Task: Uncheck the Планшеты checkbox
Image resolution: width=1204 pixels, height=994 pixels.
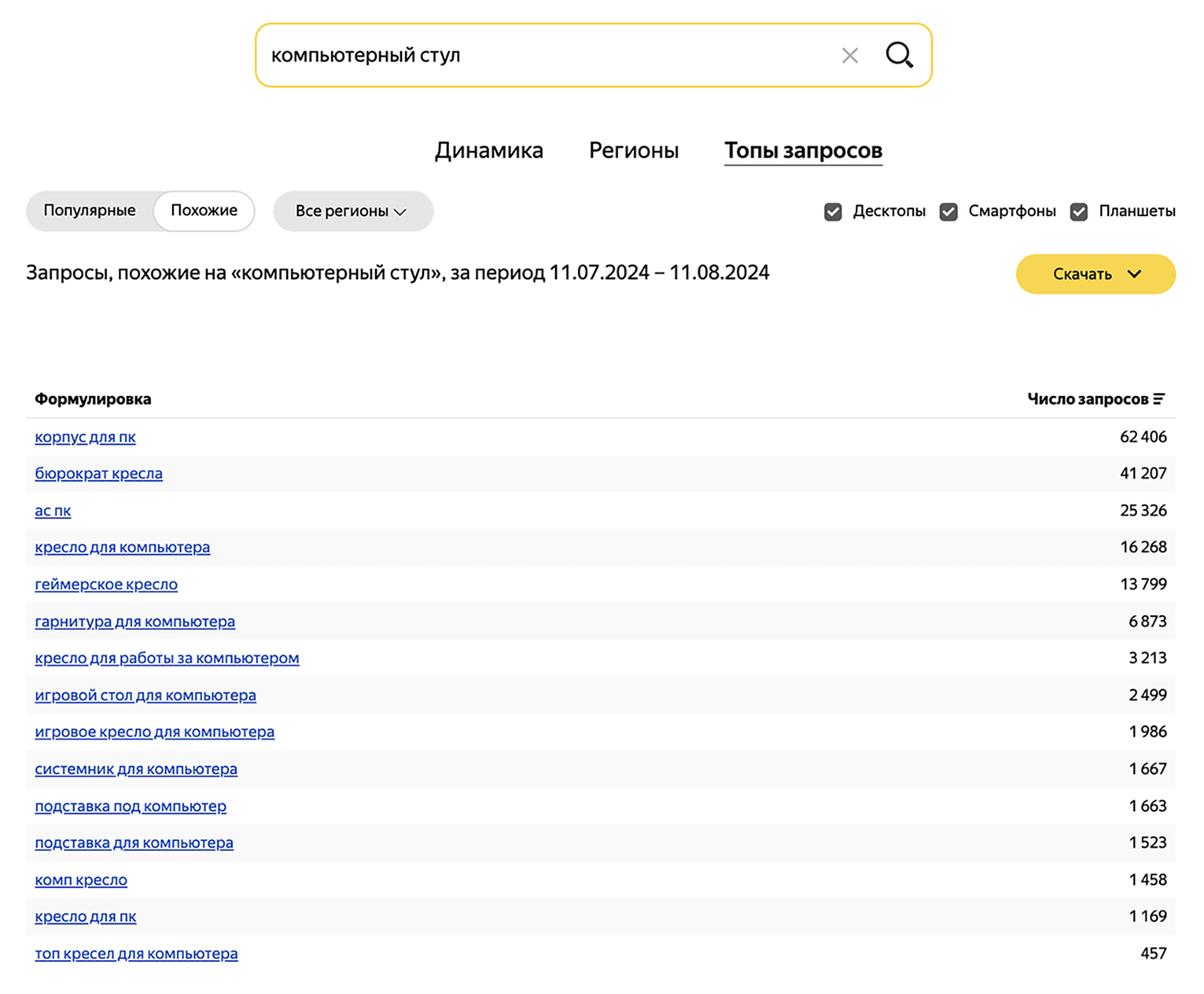Action: pos(1079,211)
